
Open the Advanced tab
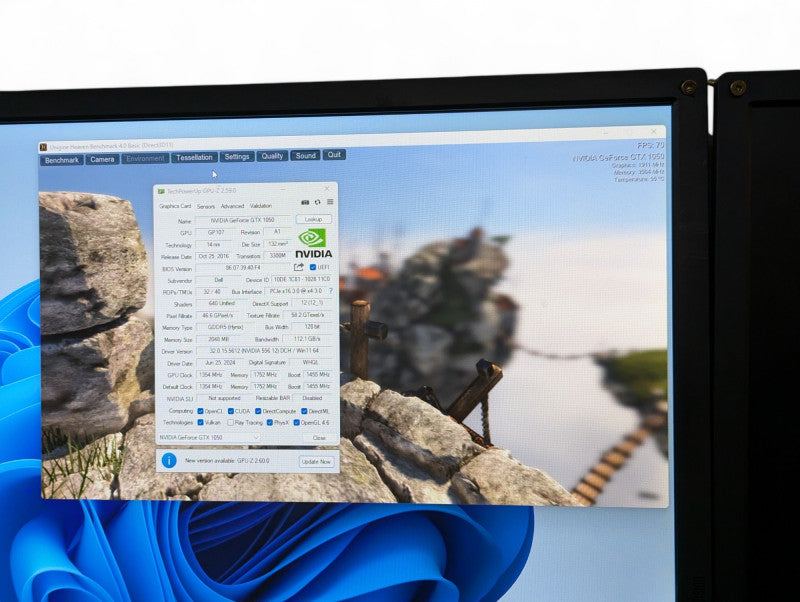pyautogui.click(x=232, y=206)
